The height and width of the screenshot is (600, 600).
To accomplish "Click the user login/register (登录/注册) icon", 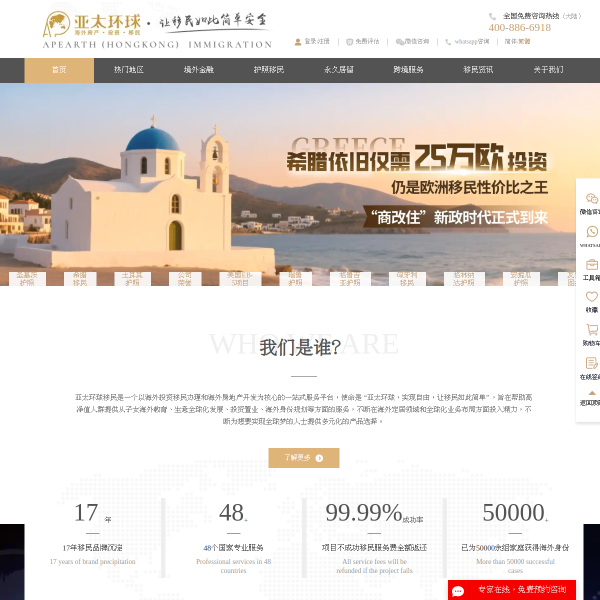I will [x=298, y=42].
